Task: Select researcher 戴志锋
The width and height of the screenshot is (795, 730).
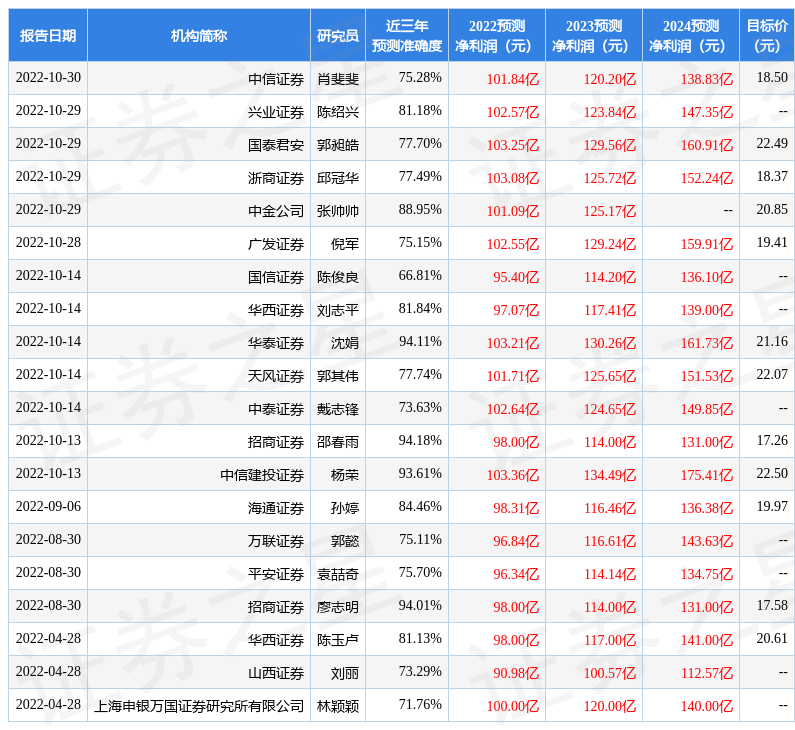Action: pos(338,409)
